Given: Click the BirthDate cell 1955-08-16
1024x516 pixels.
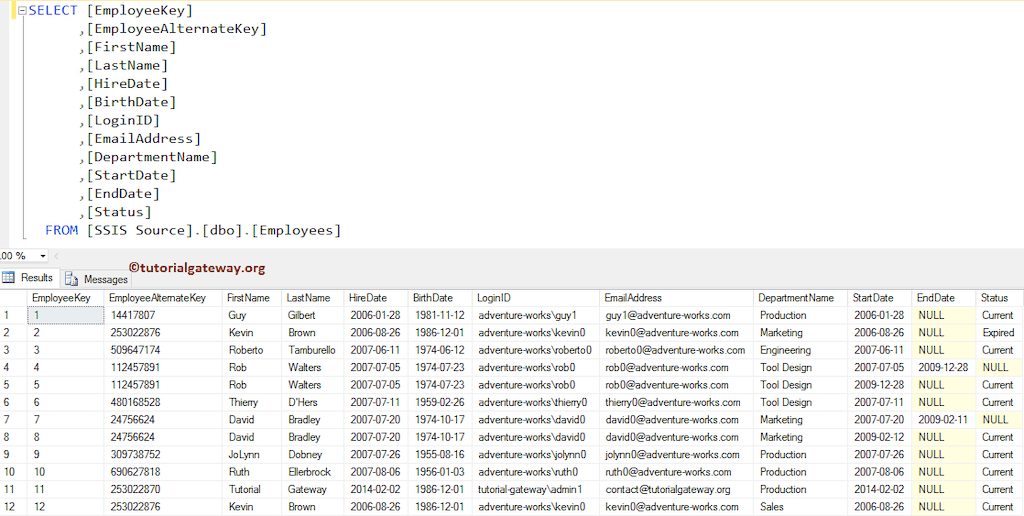Looking at the screenshot, I should pos(440,455).
